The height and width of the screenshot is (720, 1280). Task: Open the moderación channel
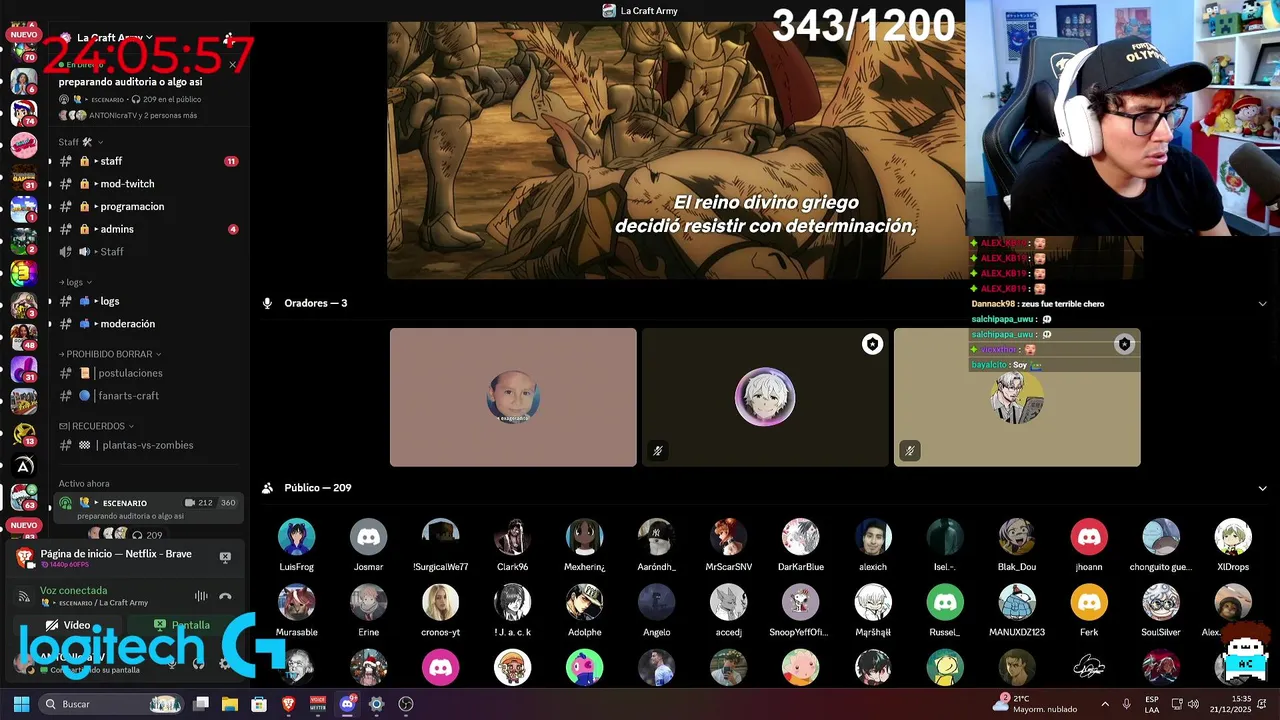(x=149, y=324)
